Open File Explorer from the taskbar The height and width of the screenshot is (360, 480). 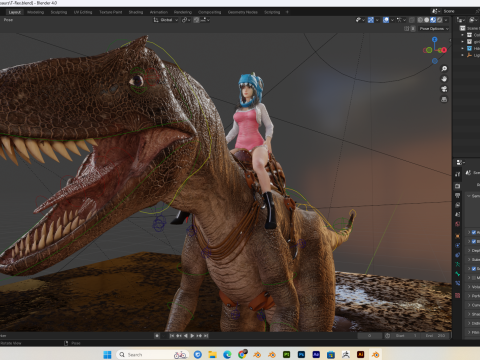click(212, 355)
